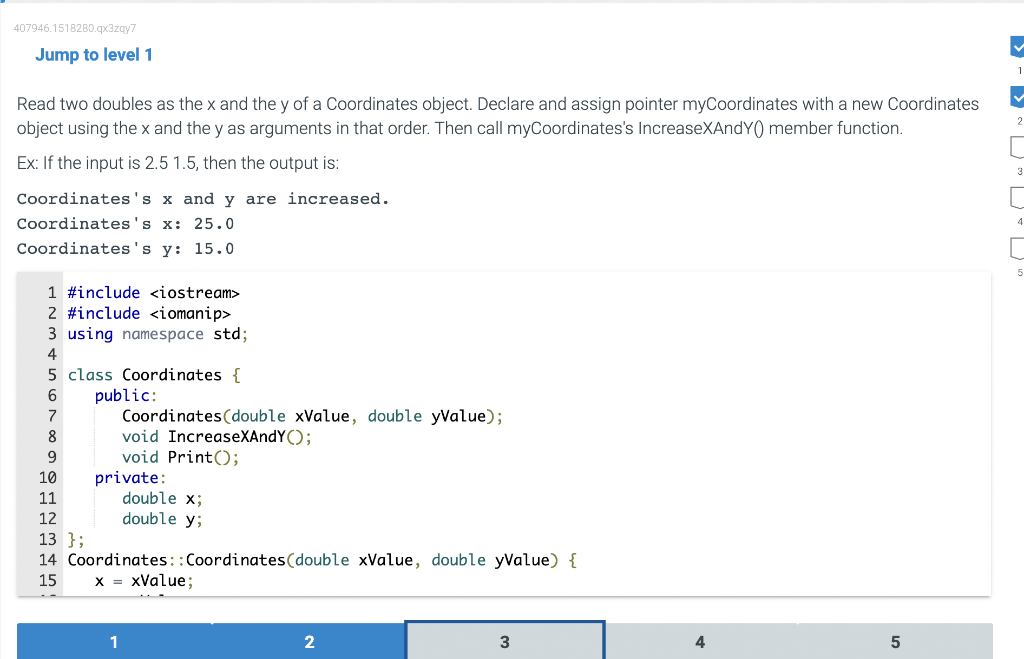Click the blue level 2 progress bar segment

click(309, 641)
